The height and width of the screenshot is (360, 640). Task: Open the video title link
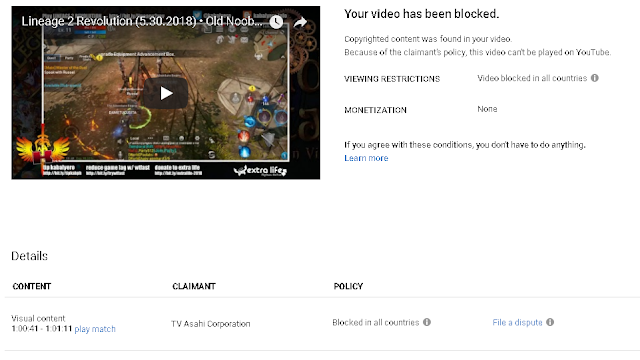coord(142,21)
